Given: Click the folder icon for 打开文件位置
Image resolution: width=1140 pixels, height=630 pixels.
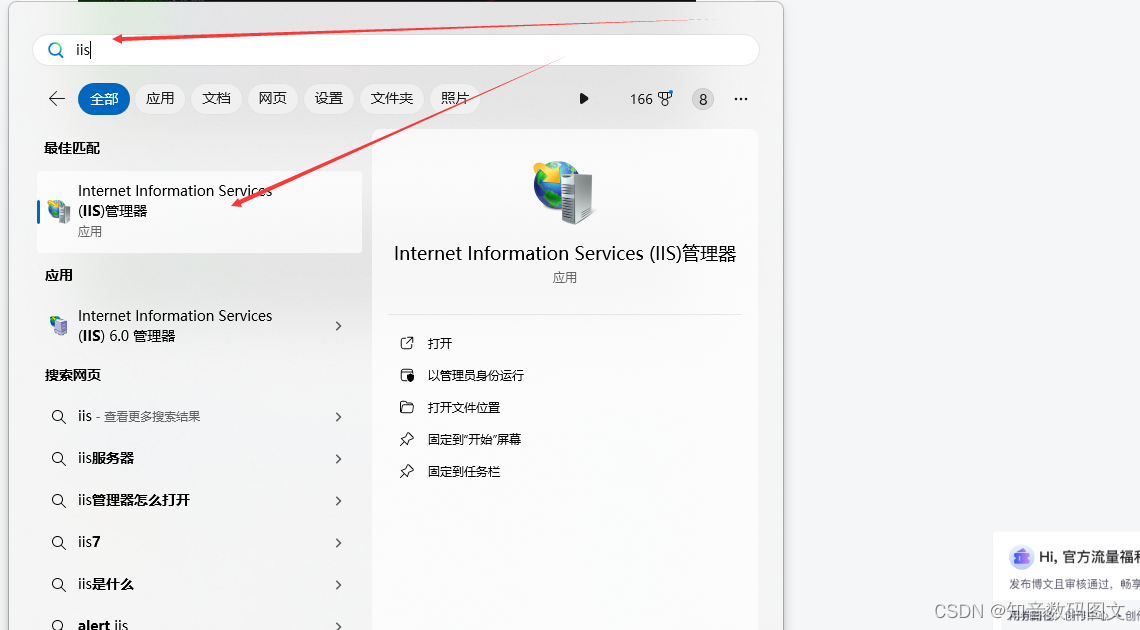Looking at the screenshot, I should tap(407, 407).
